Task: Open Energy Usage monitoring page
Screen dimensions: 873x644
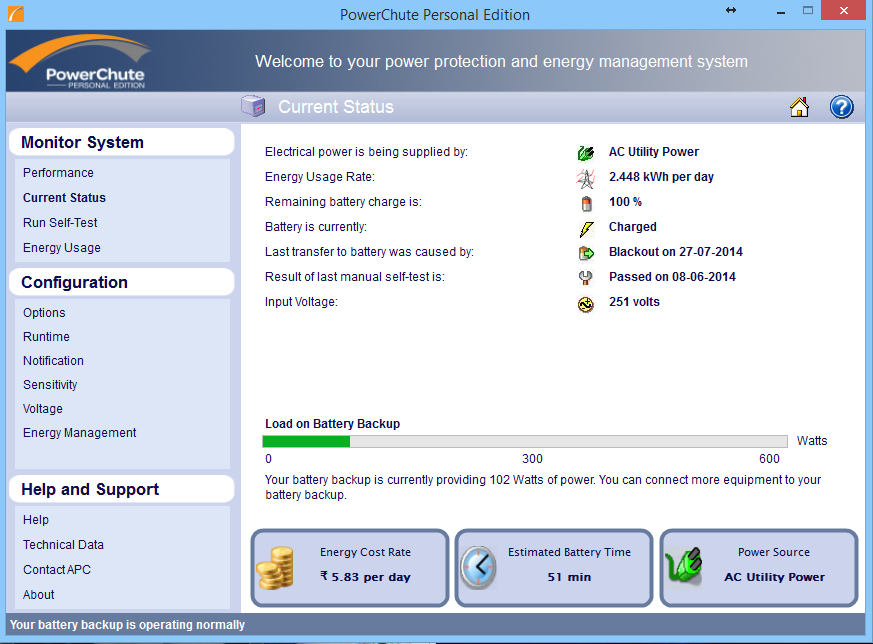Action: tap(62, 248)
